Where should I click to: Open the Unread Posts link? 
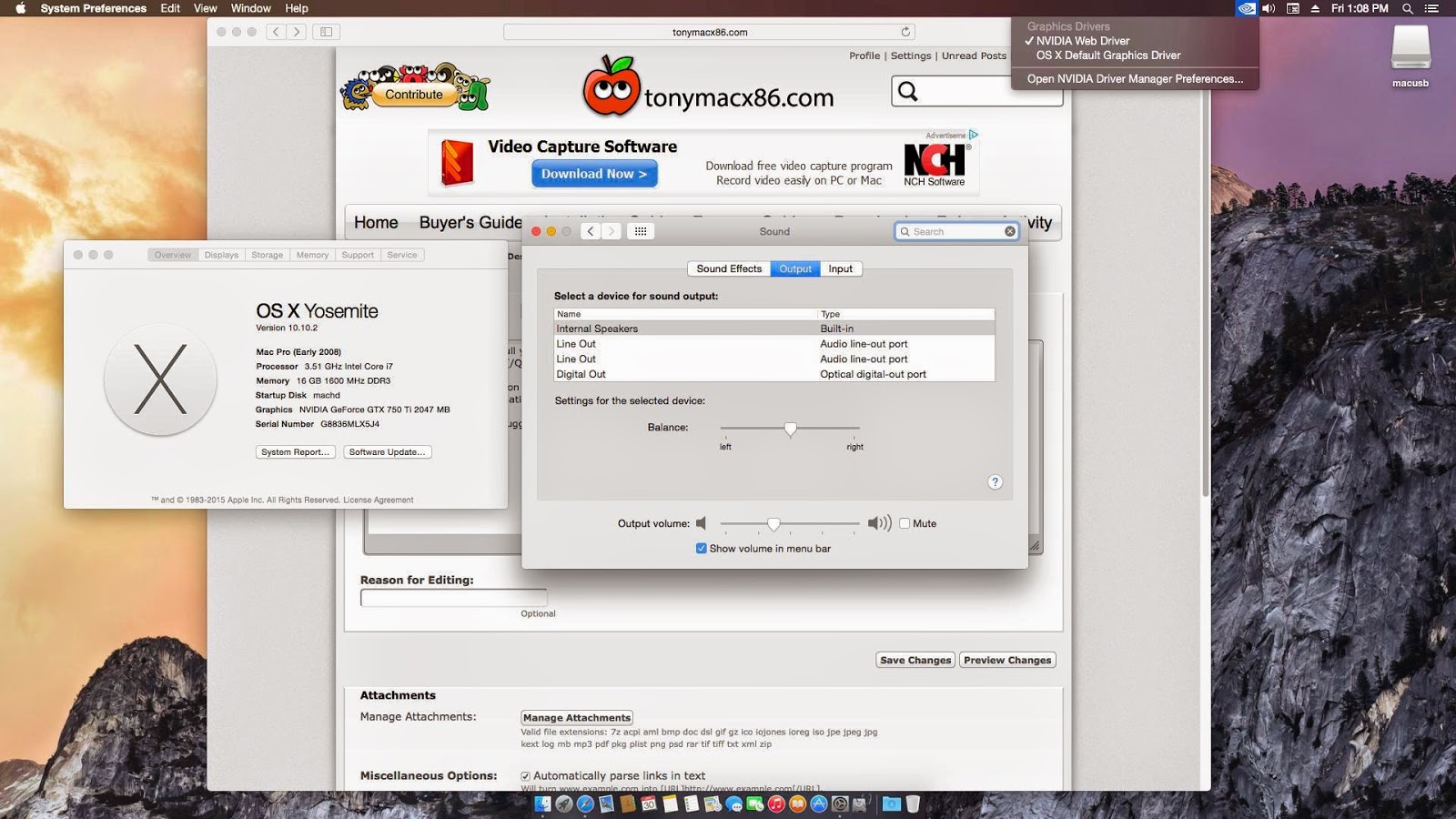click(974, 56)
